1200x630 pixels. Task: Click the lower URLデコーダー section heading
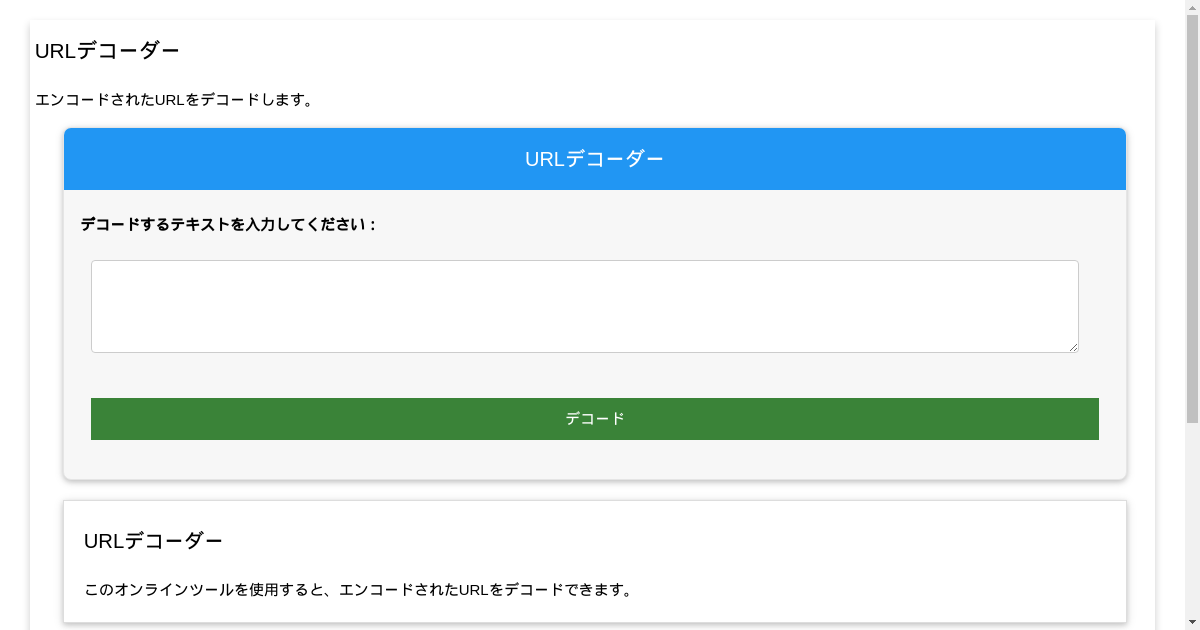[154, 540]
